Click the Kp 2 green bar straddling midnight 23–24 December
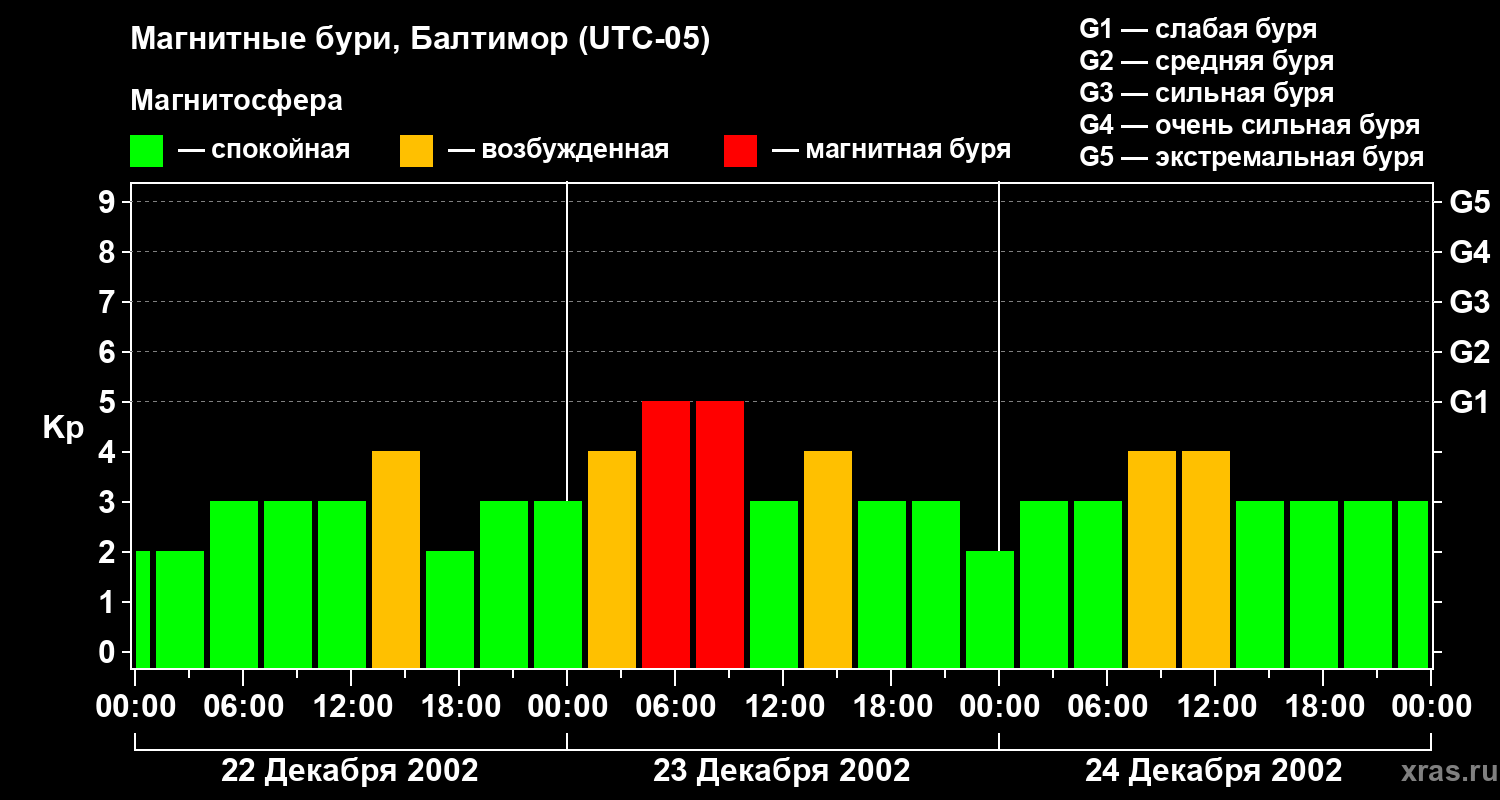The height and width of the screenshot is (800, 1500). coord(990,610)
